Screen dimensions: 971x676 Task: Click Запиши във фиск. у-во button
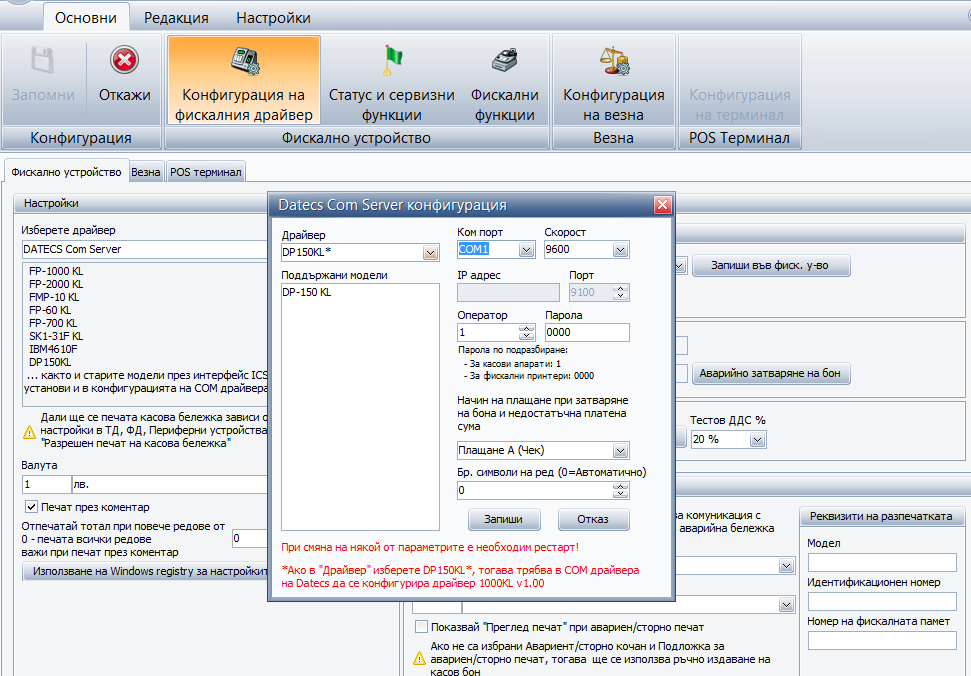pyautogui.click(x=771, y=266)
